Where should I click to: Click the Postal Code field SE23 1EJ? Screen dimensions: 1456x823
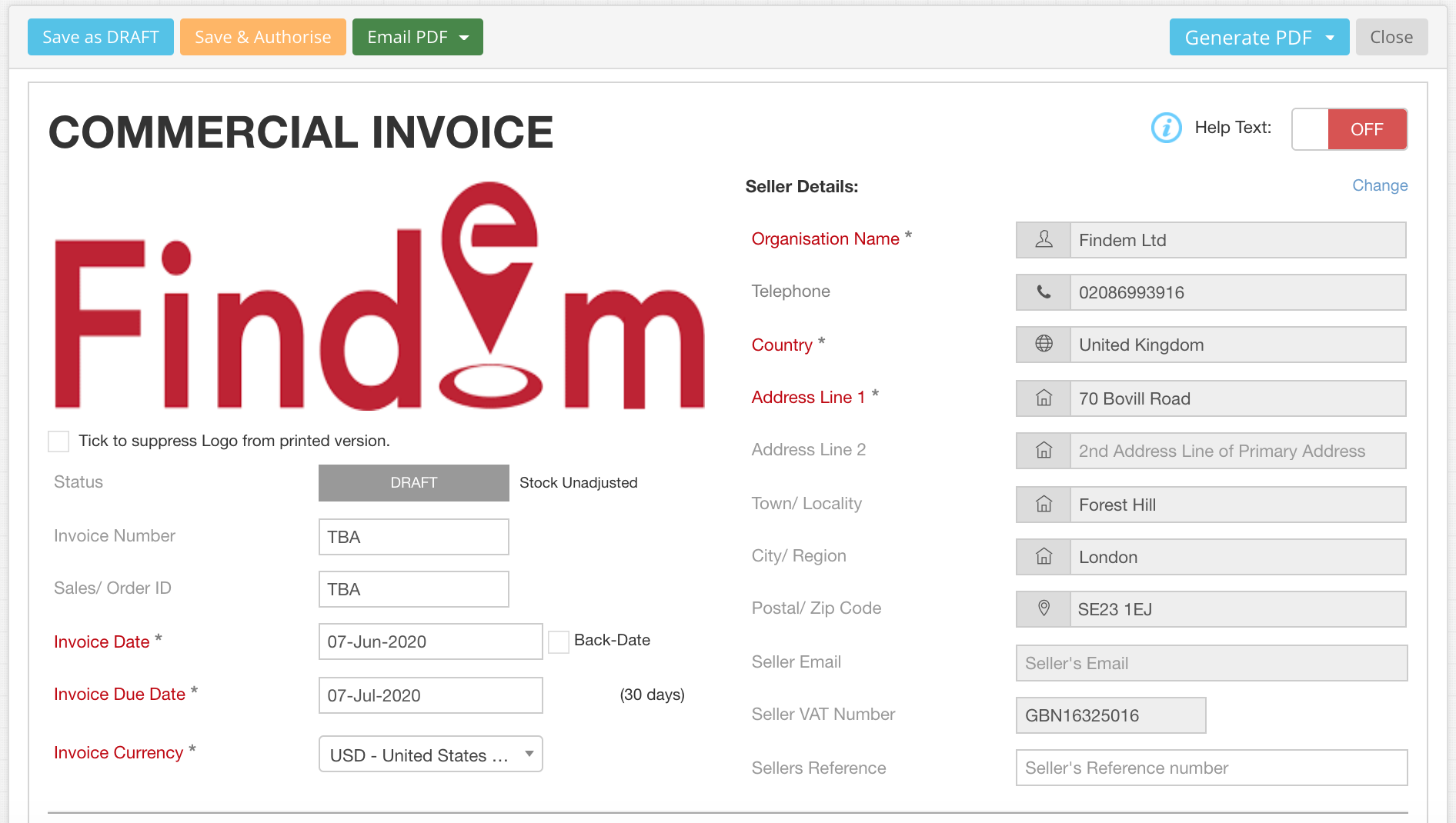pos(1238,609)
